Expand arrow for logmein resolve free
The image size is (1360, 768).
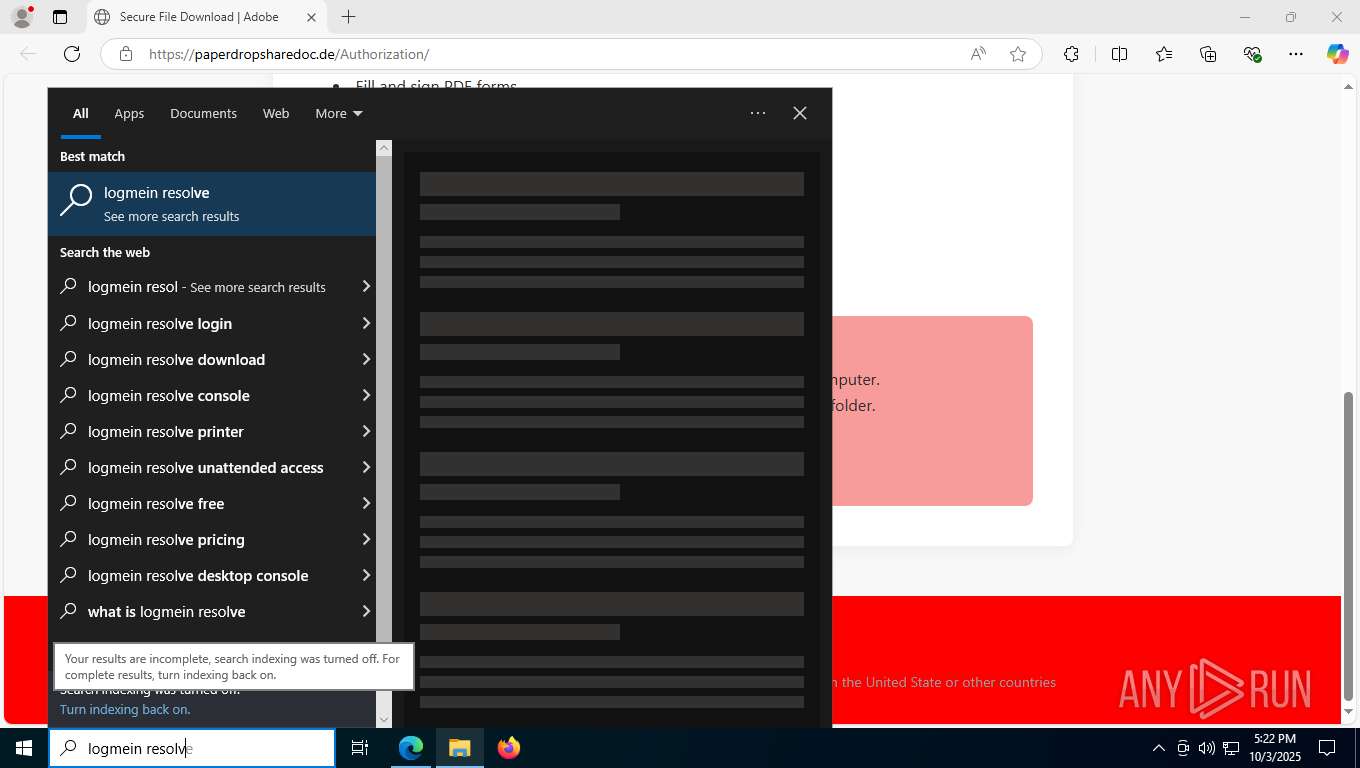[366, 503]
